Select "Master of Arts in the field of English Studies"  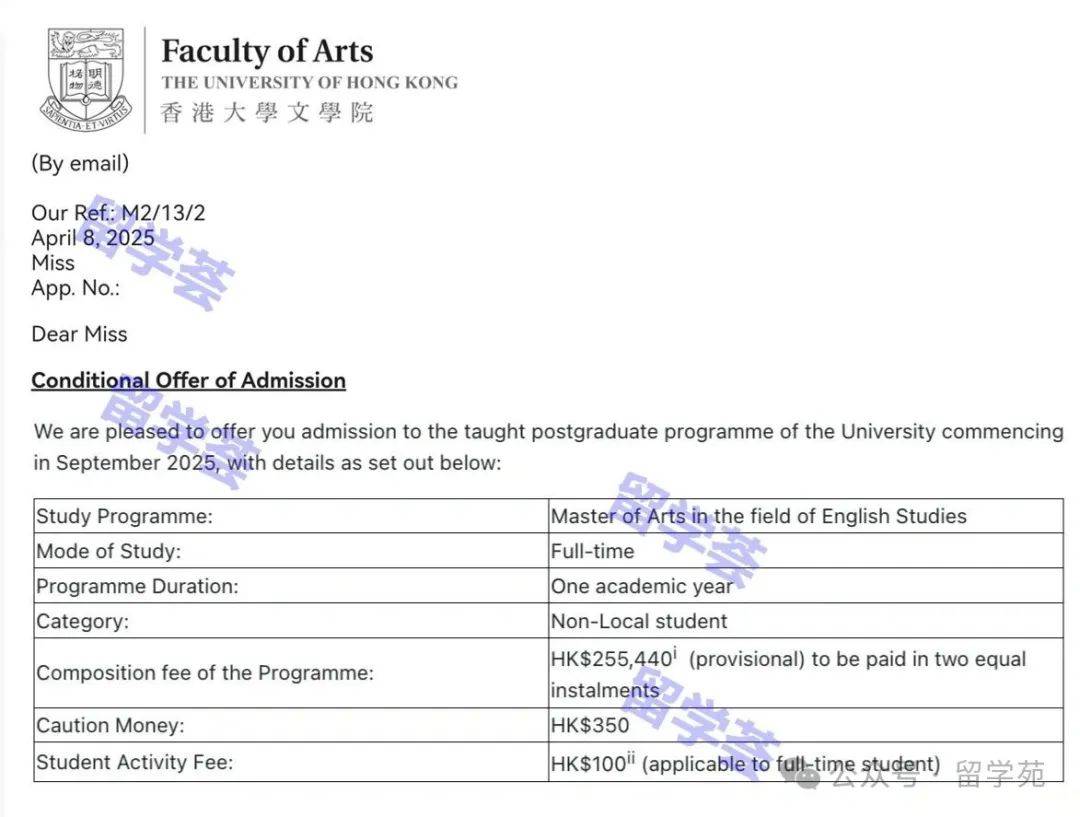(758, 517)
